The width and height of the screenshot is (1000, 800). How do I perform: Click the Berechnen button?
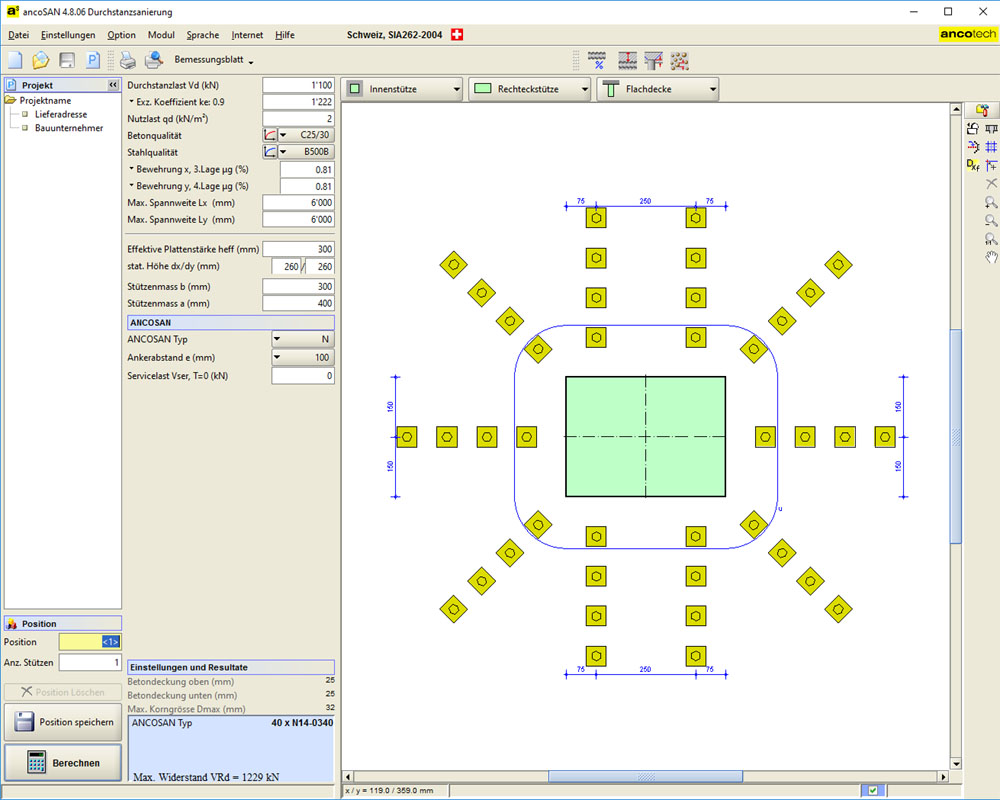[x=62, y=763]
